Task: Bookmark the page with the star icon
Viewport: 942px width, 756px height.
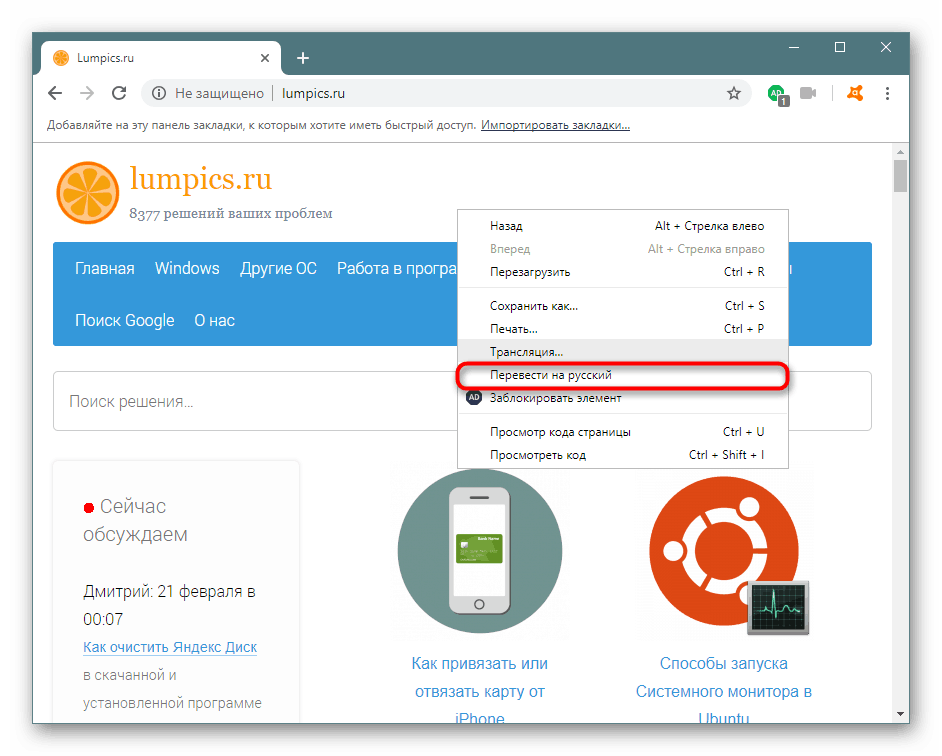Action: coord(734,93)
